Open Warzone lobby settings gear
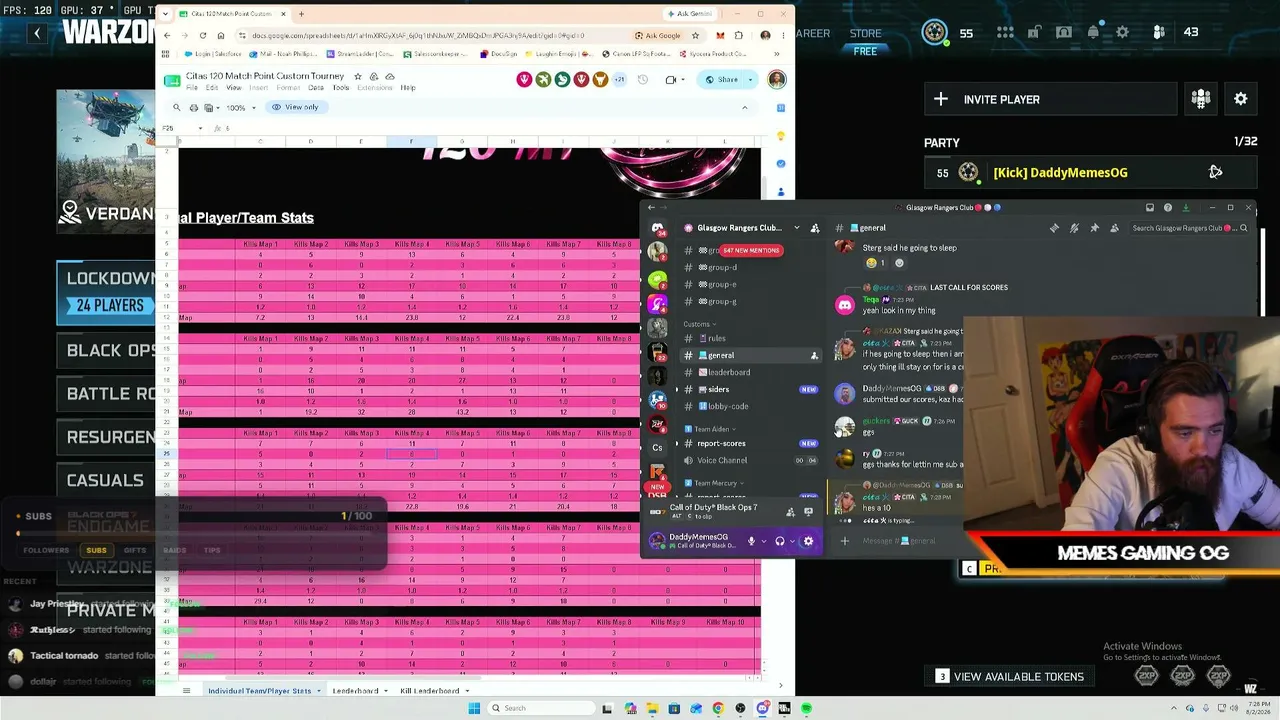Image resolution: width=1280 pixels, height=720 pixels. (1241, 99)
